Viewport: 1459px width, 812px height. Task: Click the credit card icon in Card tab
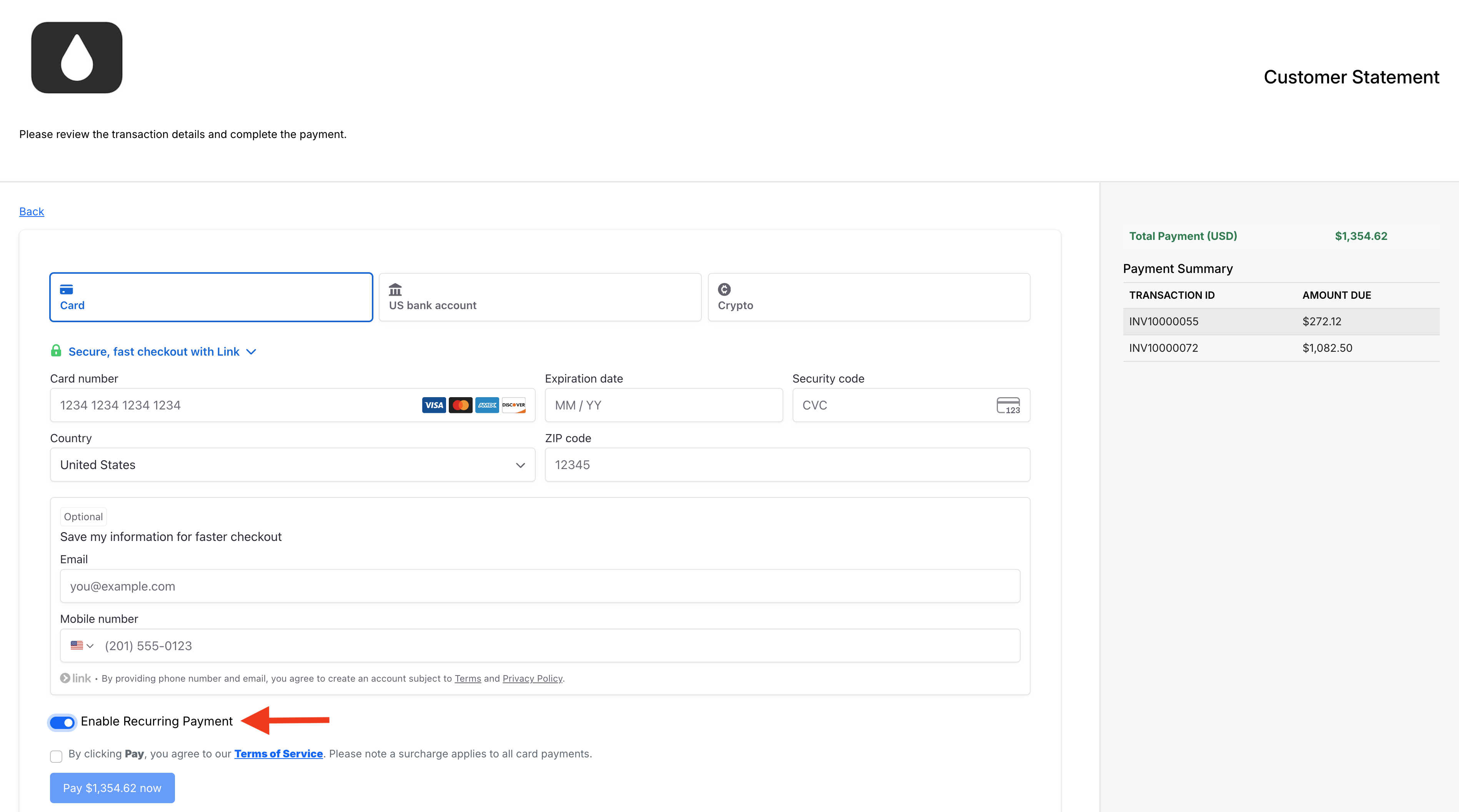(66, 290)
